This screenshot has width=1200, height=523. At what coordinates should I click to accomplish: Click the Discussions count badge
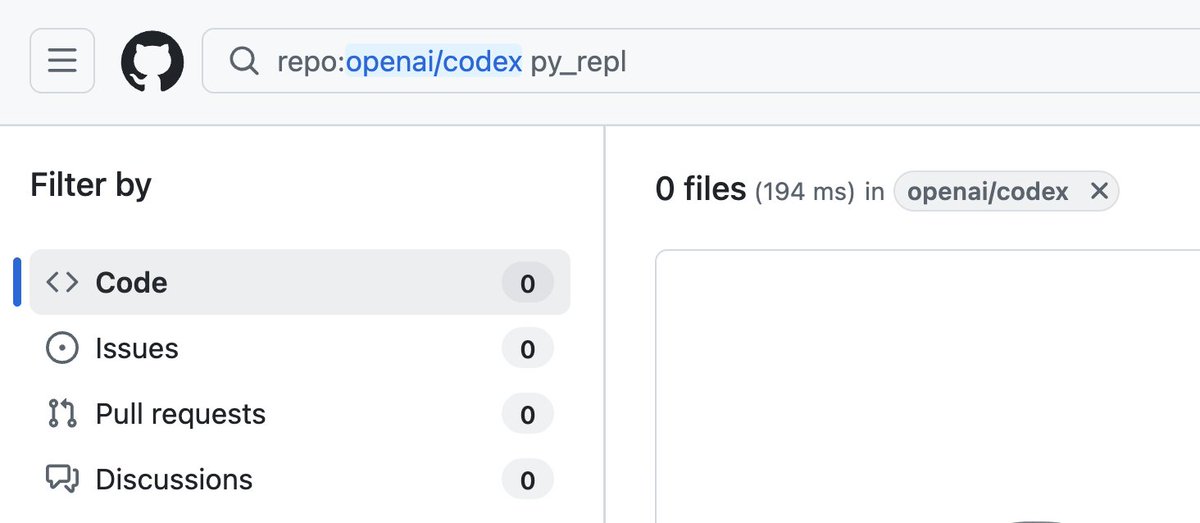point(527,480)
